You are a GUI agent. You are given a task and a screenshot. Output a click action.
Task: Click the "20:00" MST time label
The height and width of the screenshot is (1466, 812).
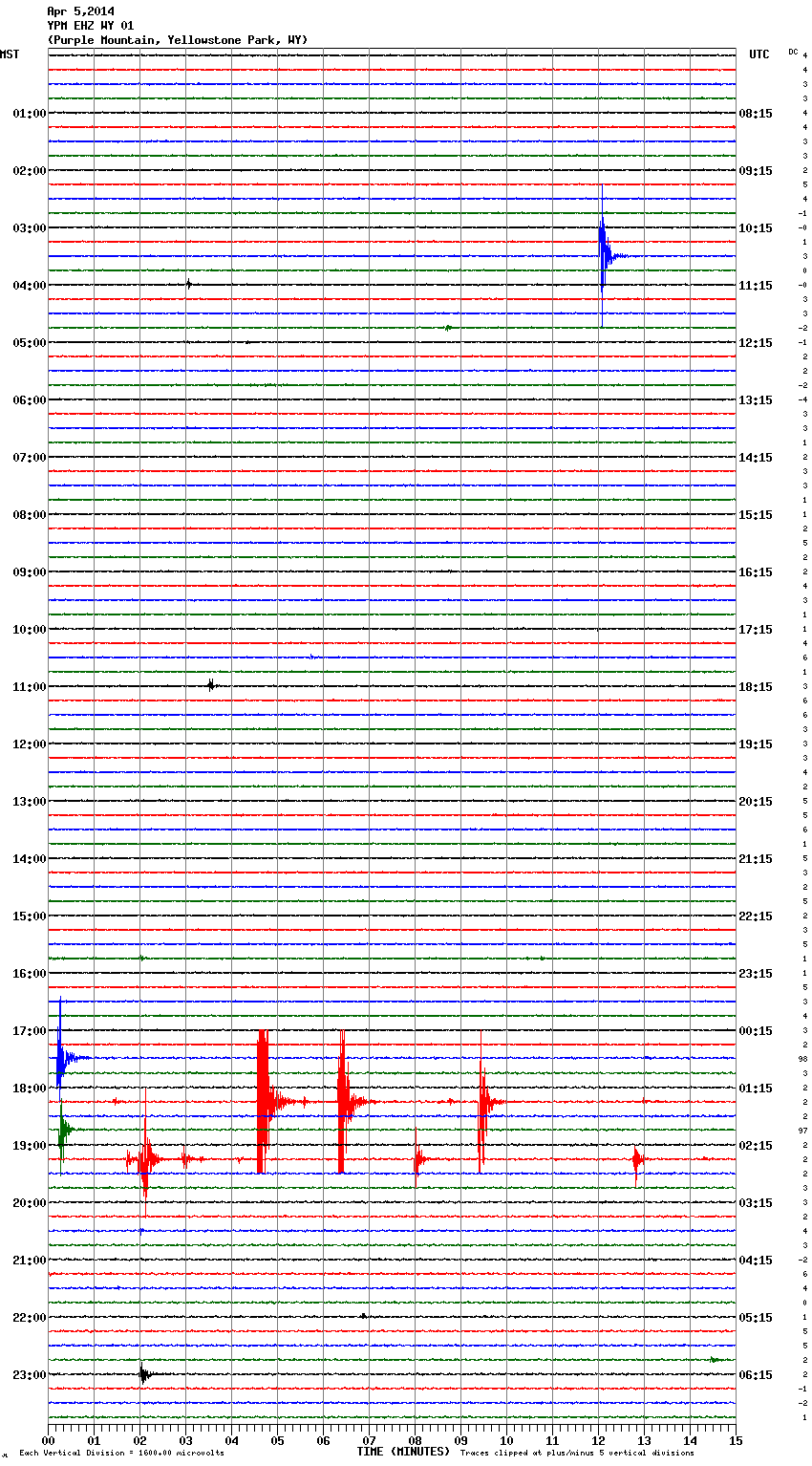pos(30,1203)
